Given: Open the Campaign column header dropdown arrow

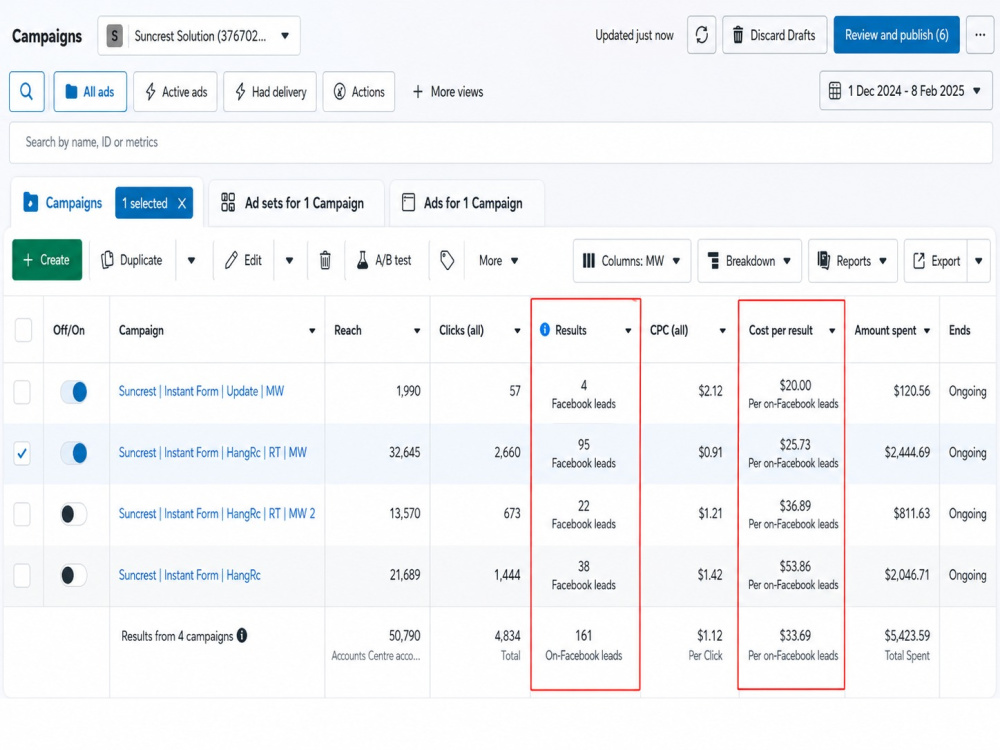Looking at the screenshot, I should point(312,330).
